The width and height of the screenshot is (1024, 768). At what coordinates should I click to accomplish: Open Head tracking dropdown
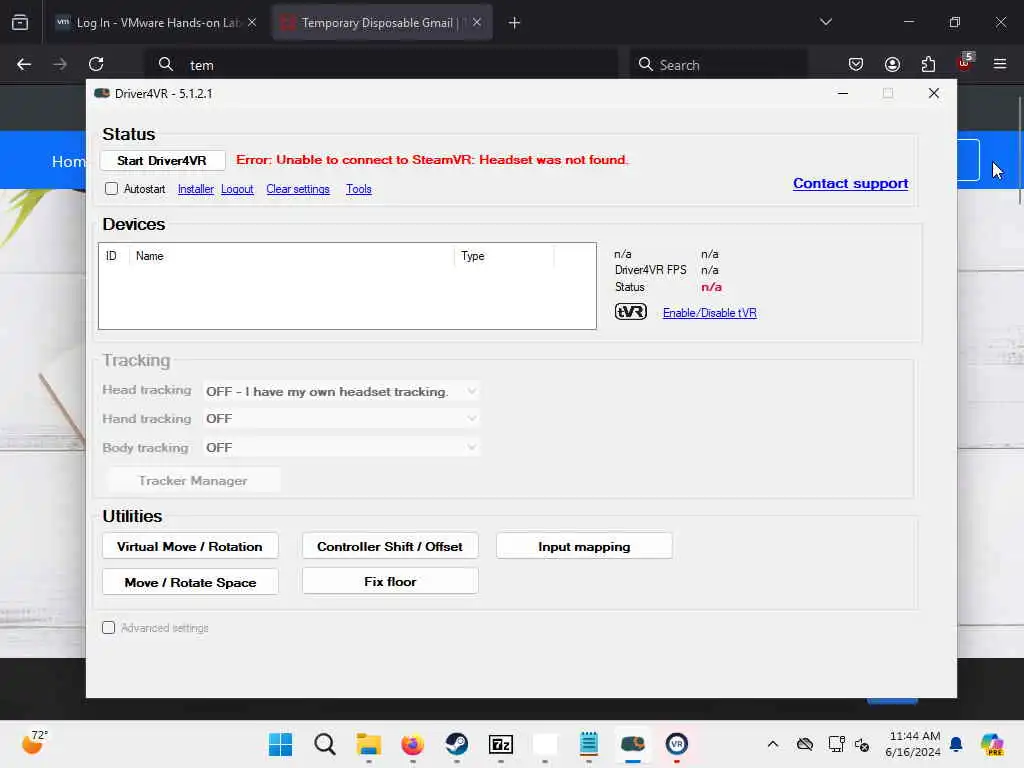click(341, 391)
